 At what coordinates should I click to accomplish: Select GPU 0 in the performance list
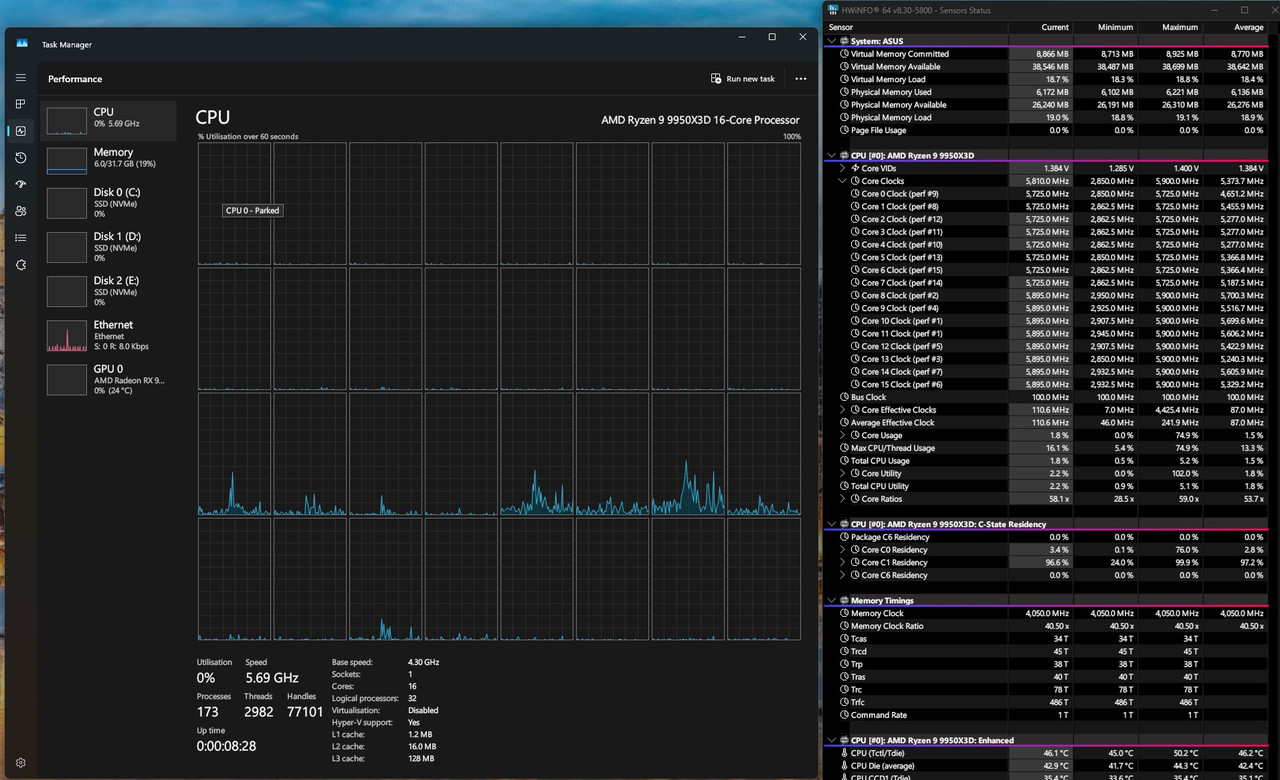[108, 378]
